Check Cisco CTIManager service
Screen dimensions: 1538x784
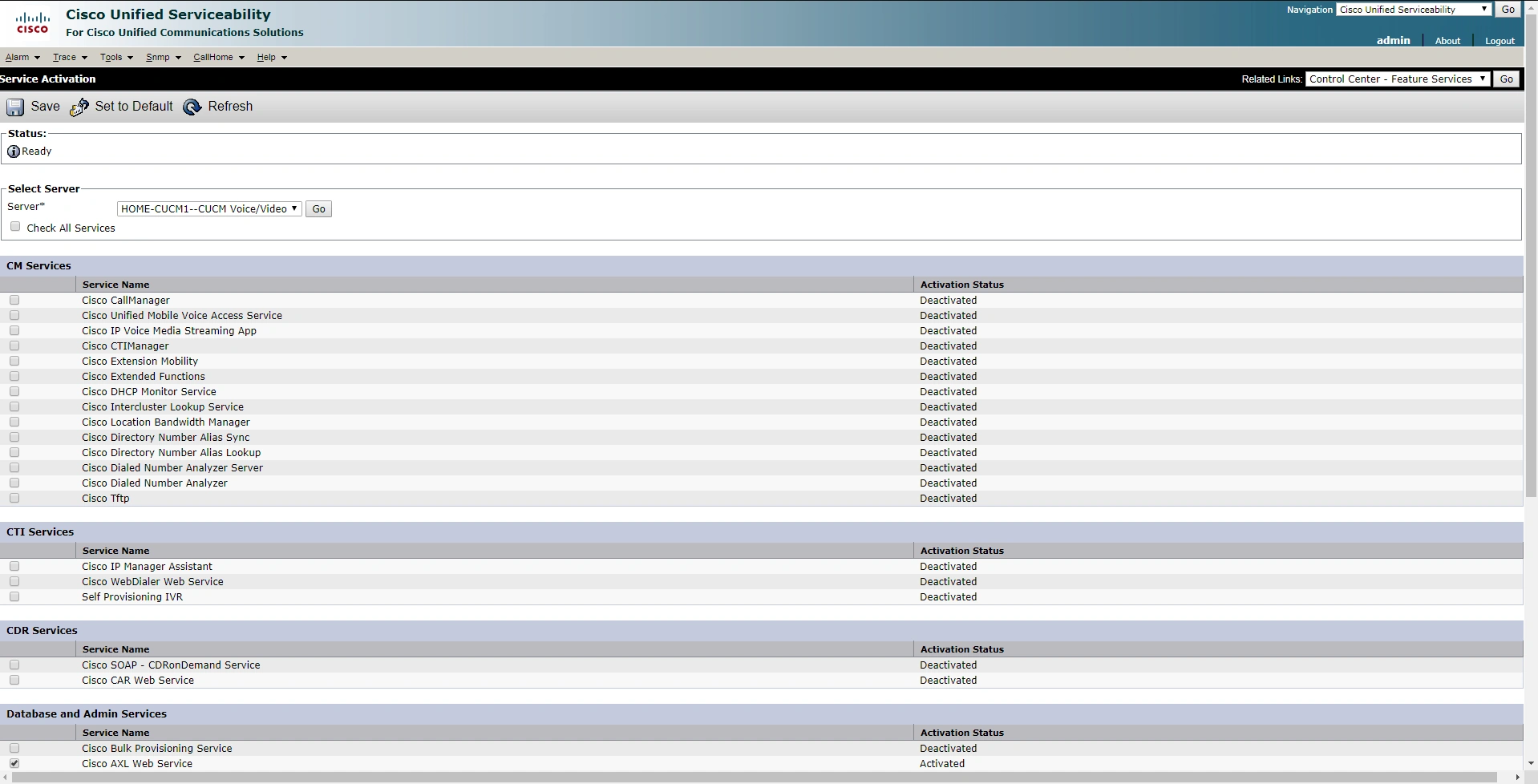14,346
